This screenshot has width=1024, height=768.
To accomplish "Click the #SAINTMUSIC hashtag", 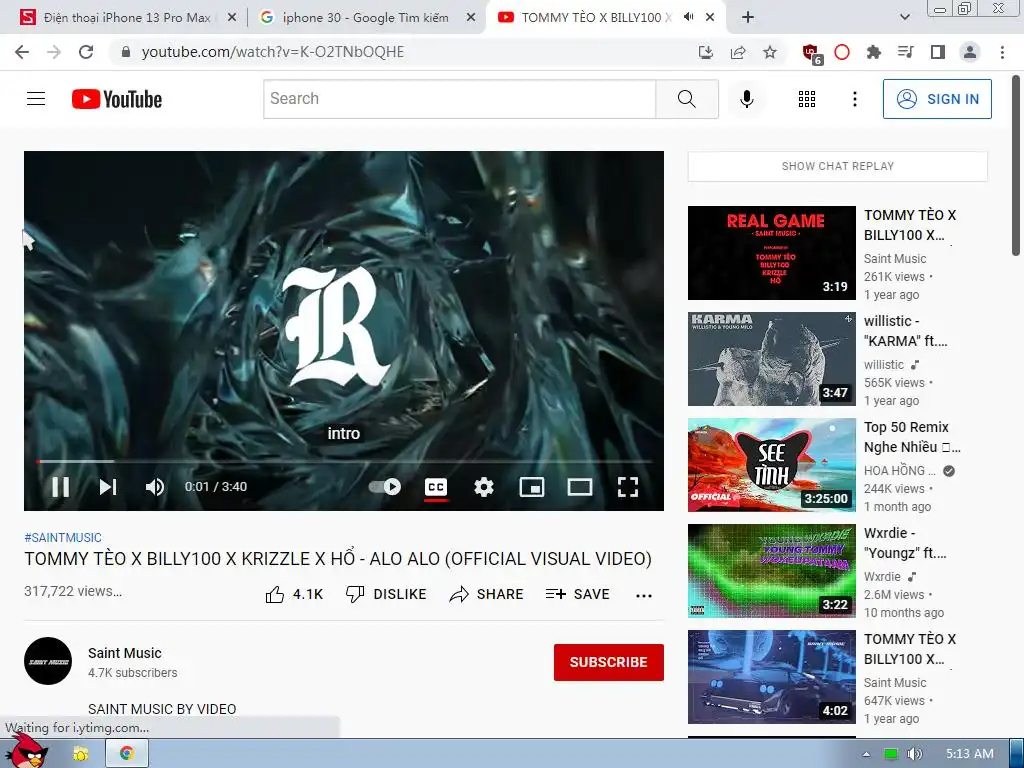I will pos(63,537).
